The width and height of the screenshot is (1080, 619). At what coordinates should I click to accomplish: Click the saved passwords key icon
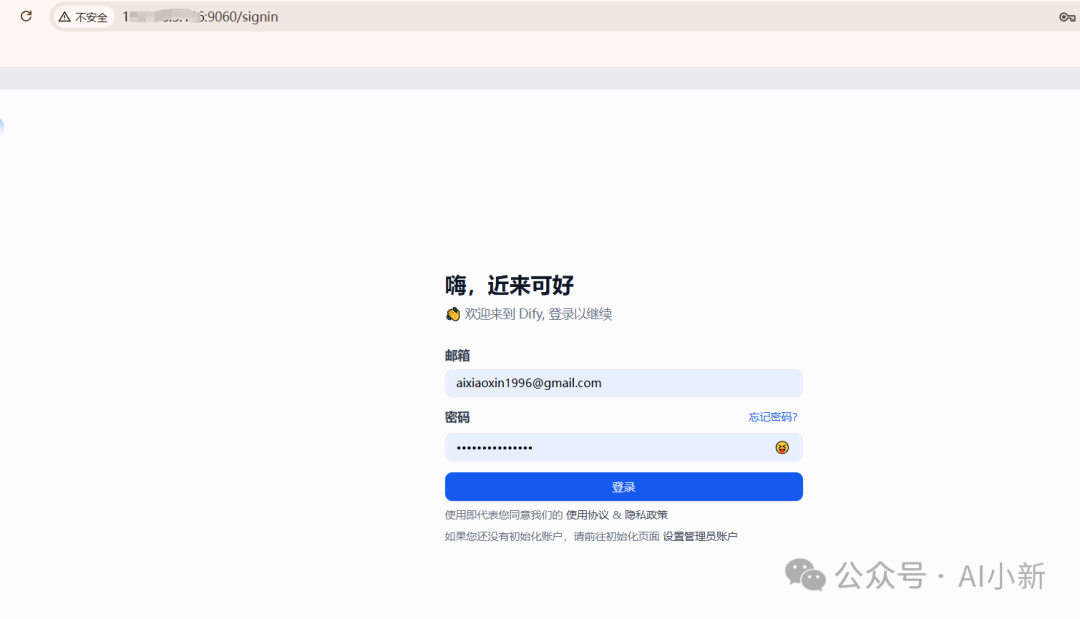pos(1066,17)
